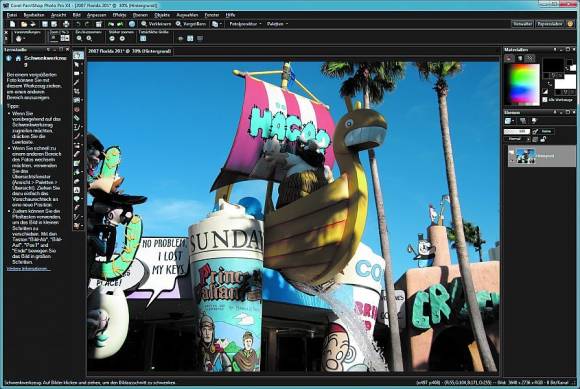The width and height of the screenshot is (580, 389).
Task: Select the Clone brush tool in toolbox
Action: [x=77, y=127]
